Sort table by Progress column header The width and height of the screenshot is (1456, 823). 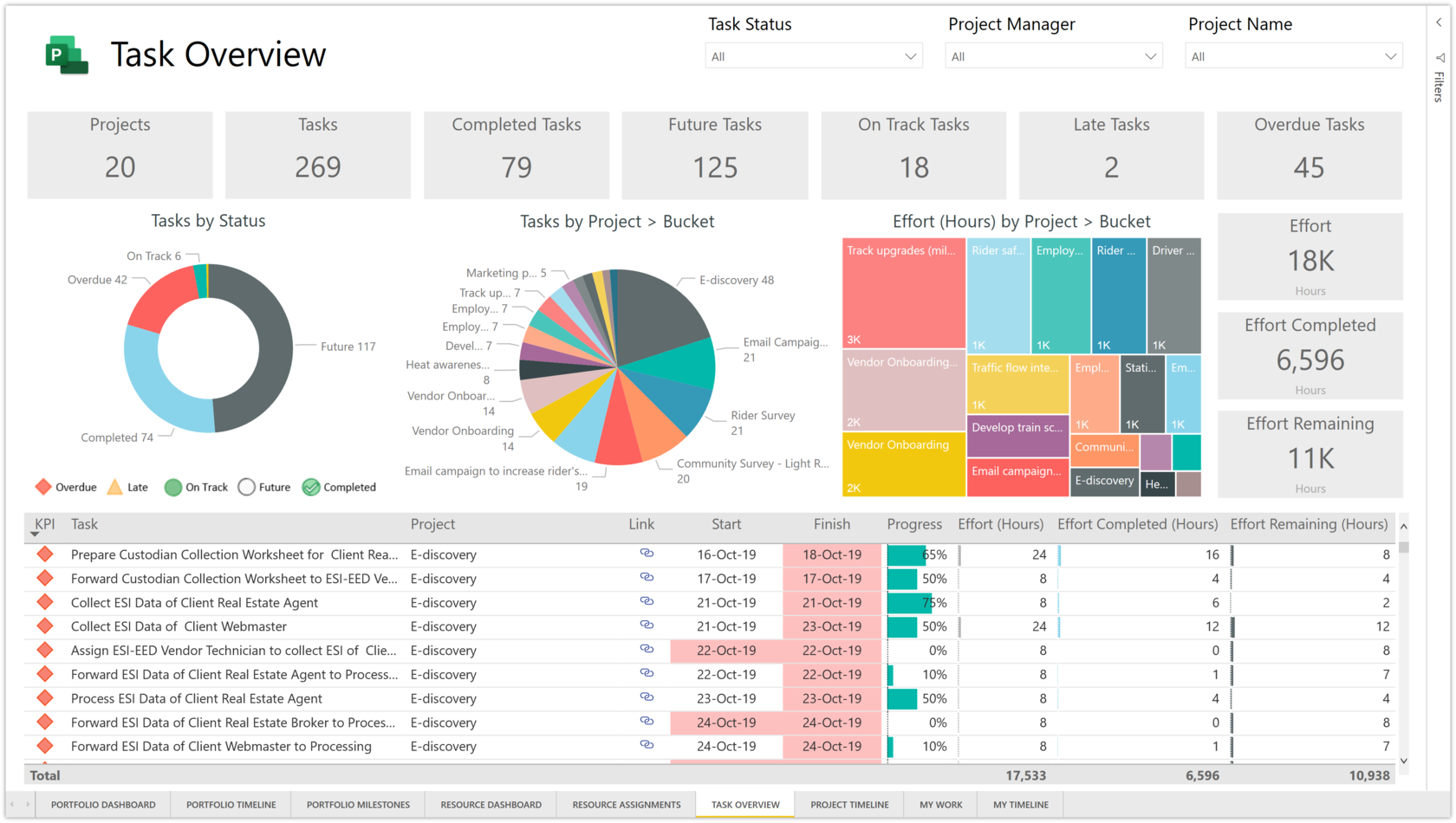point(913,524)
